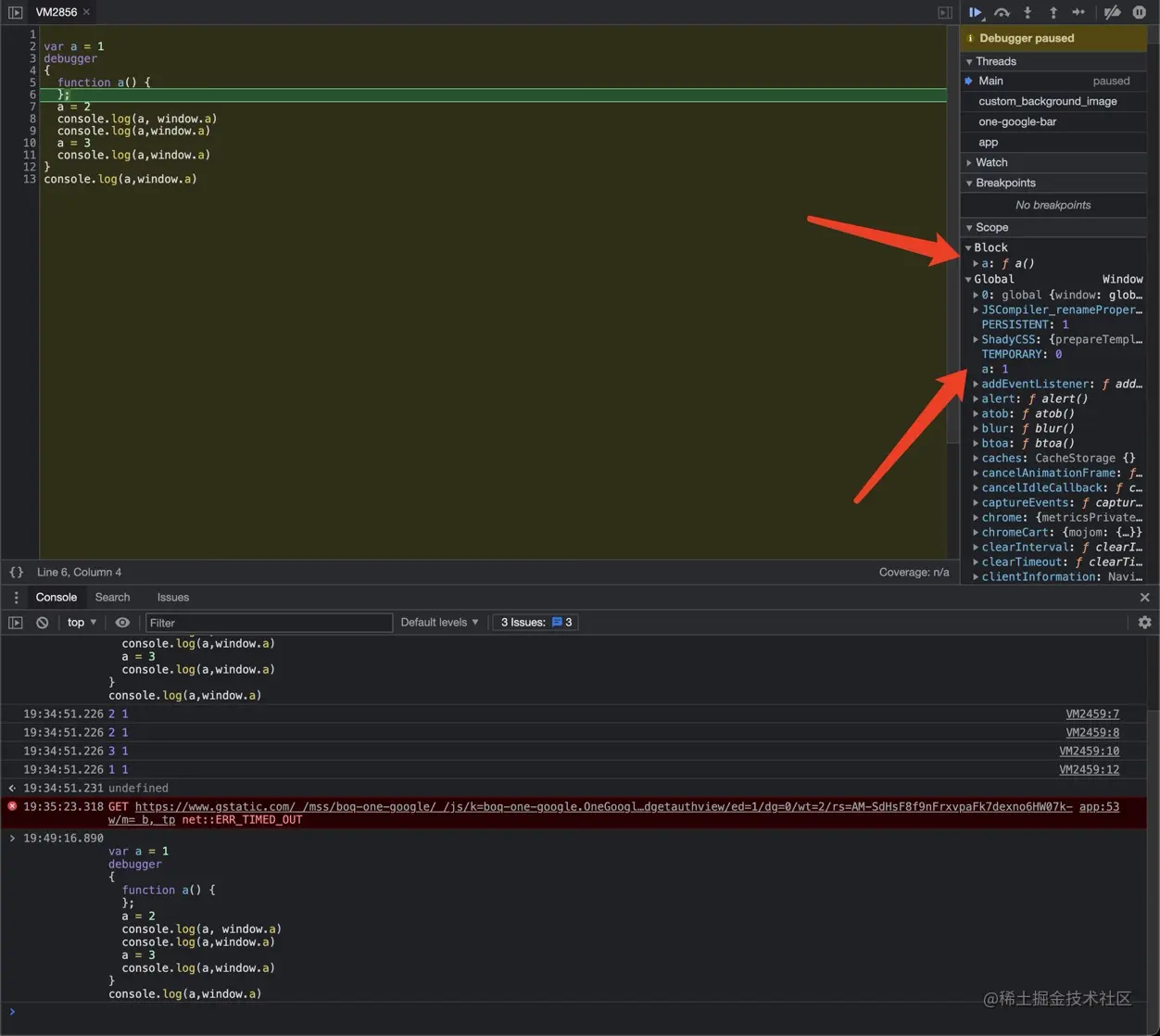
Task: Expand the caches: CacheStorage entry
Action: (x=976, y=458)
